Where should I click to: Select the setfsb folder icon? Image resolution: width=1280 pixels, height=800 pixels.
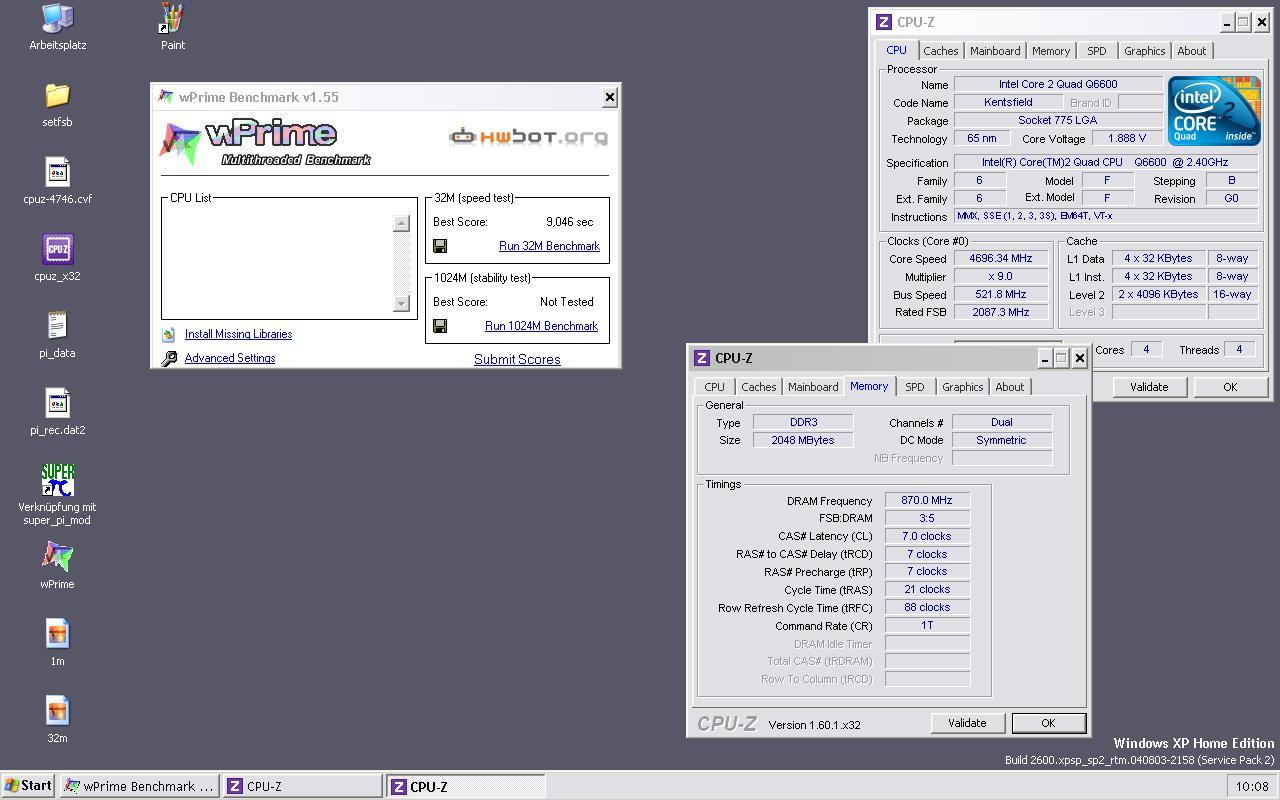click(x=57, y=95)
